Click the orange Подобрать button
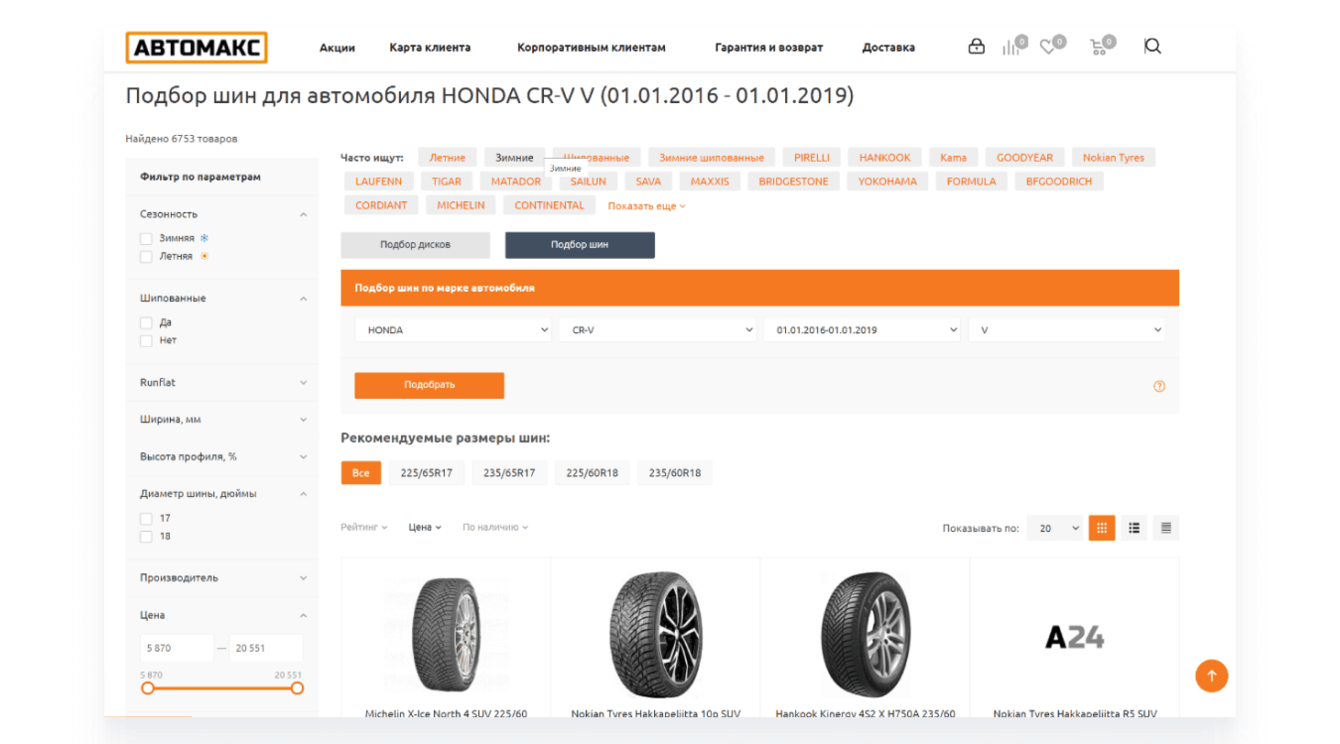This screenshot has width=1340, height=744. [x=429, y=385]
